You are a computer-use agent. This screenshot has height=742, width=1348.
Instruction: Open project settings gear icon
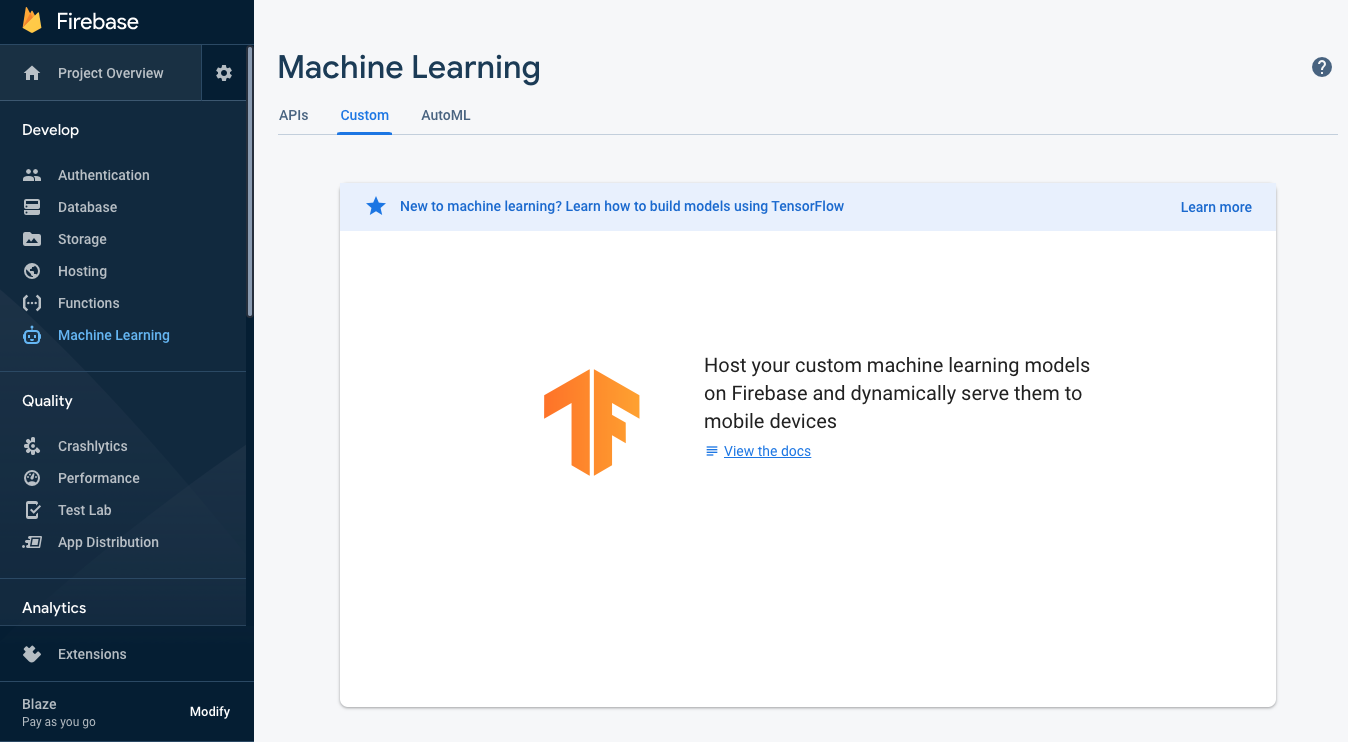[224, 73]
